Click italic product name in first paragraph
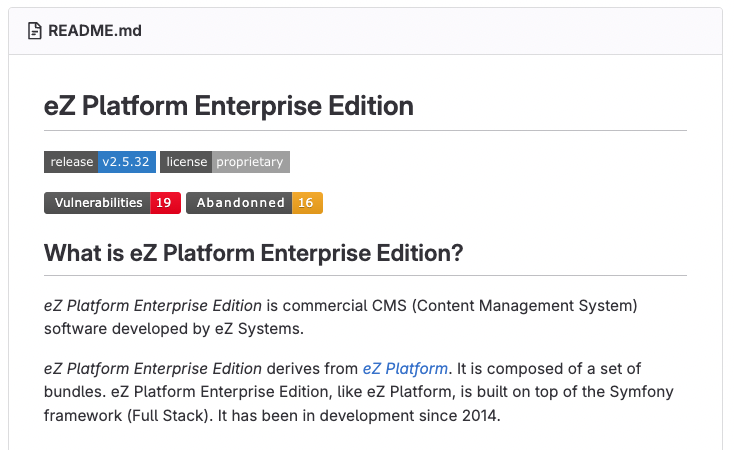Viewport: 734px width, 450px height. [x=153, y=305]
